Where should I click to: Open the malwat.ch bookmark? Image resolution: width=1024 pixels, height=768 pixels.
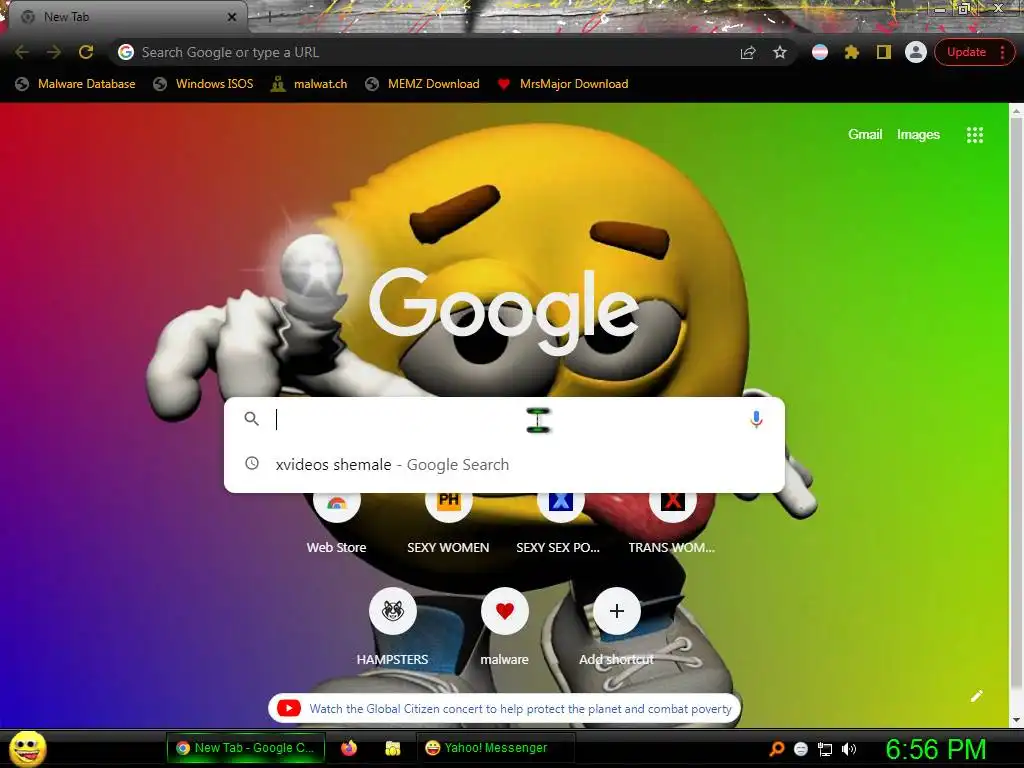pos(309,84)
